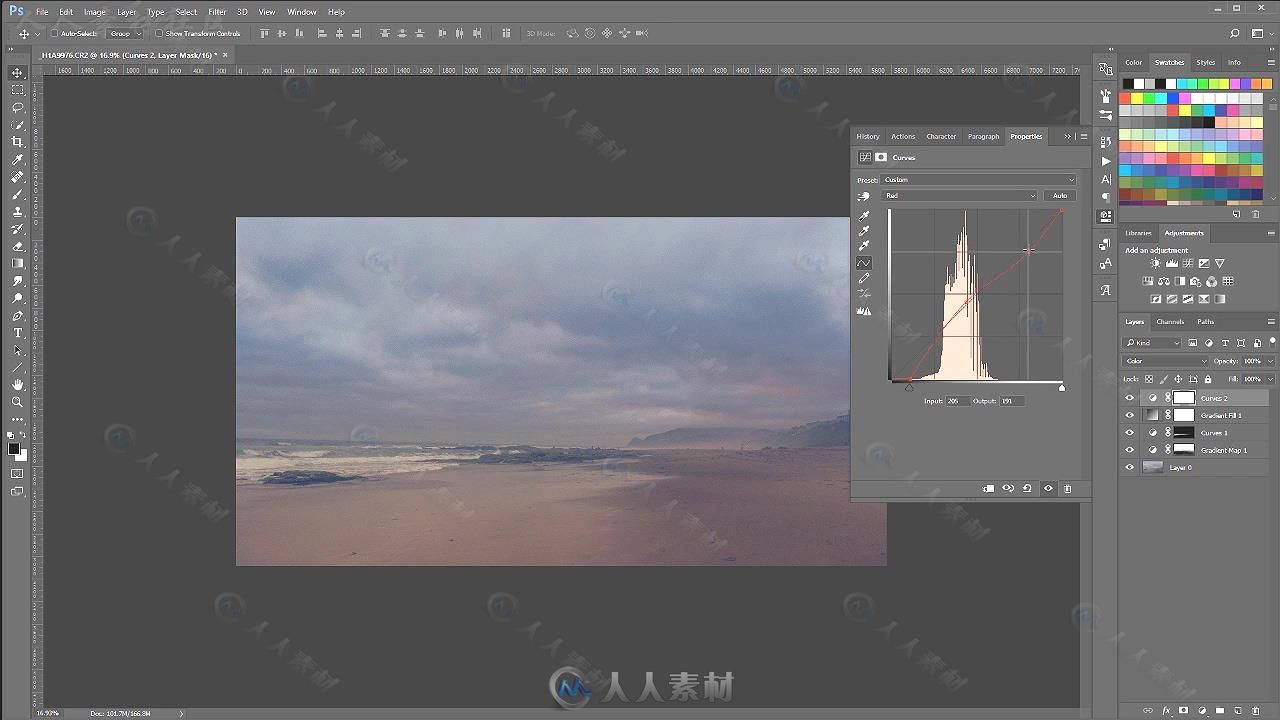Click the Curves Output value field
Screen dimensions: 1280x720
tap(1010, 401)
